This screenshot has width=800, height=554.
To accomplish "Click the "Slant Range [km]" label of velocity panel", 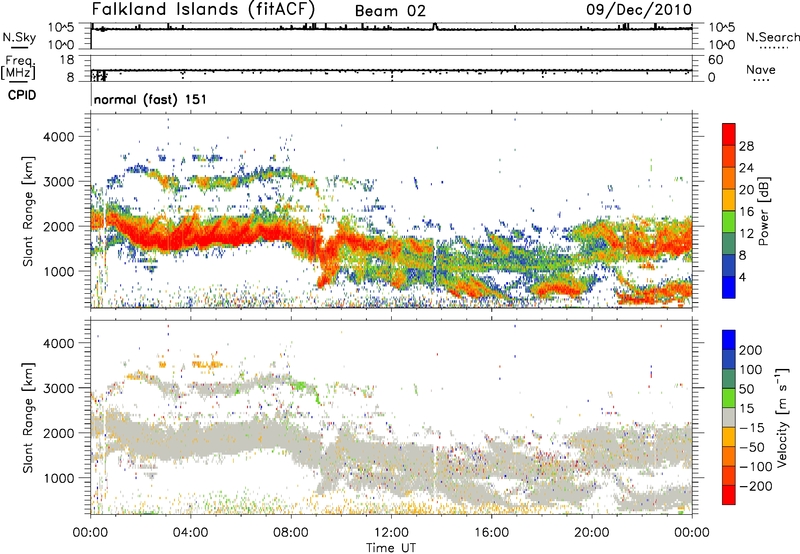I will coord(28,417).
